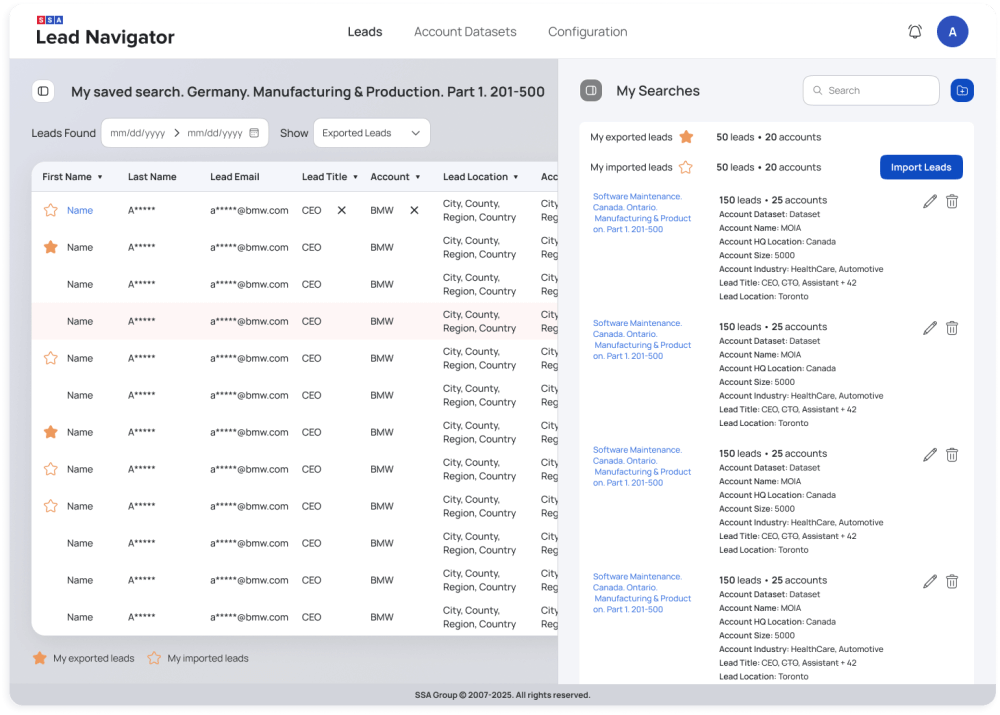Edit the first saved search card
Viewport: 1000px width, 715px height.
point(930,202)
